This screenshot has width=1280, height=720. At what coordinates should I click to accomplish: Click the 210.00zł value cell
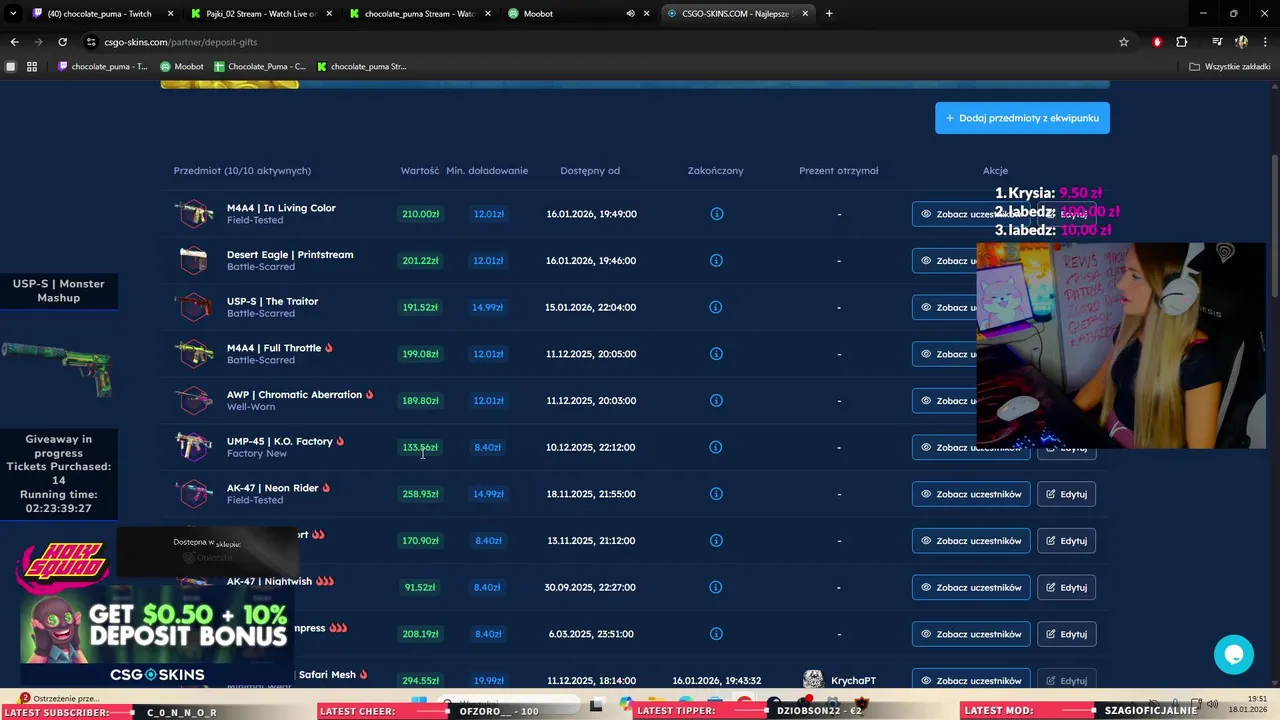click(420, 214)
